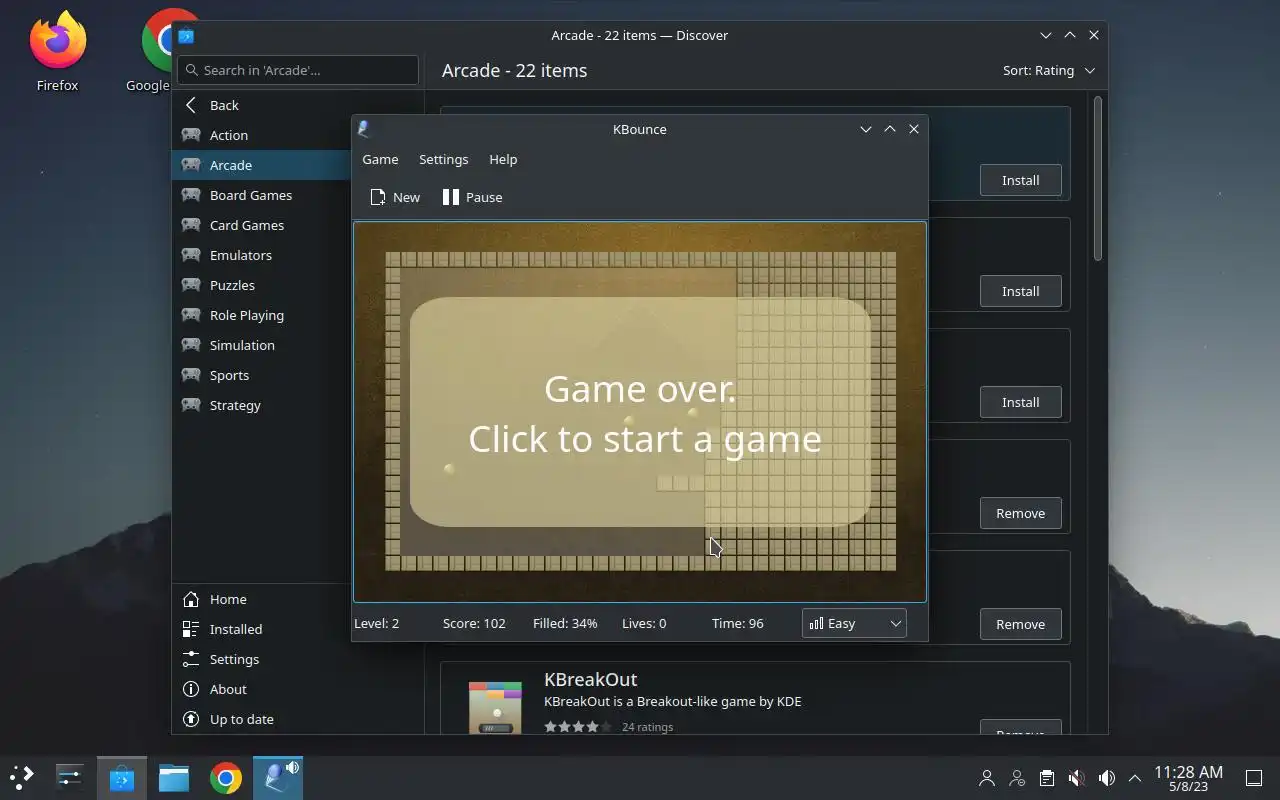Open the Help menu in KBounce
Viewport: 1280px width, 800px height.
coord(503,159)
